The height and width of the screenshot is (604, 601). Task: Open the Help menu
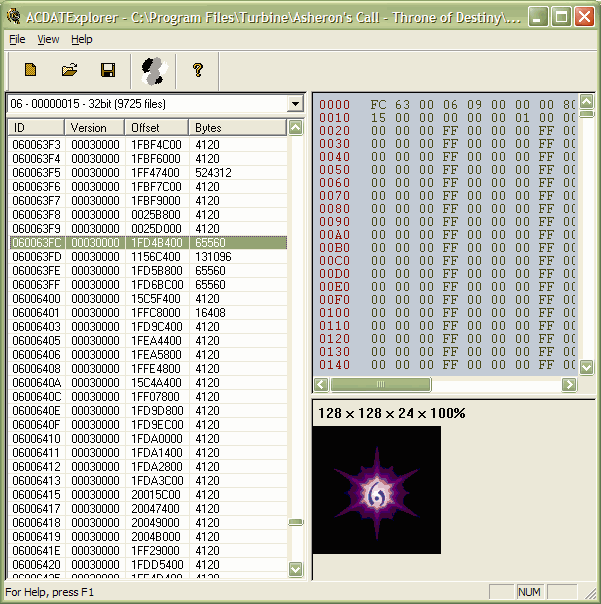click(82, 39)
